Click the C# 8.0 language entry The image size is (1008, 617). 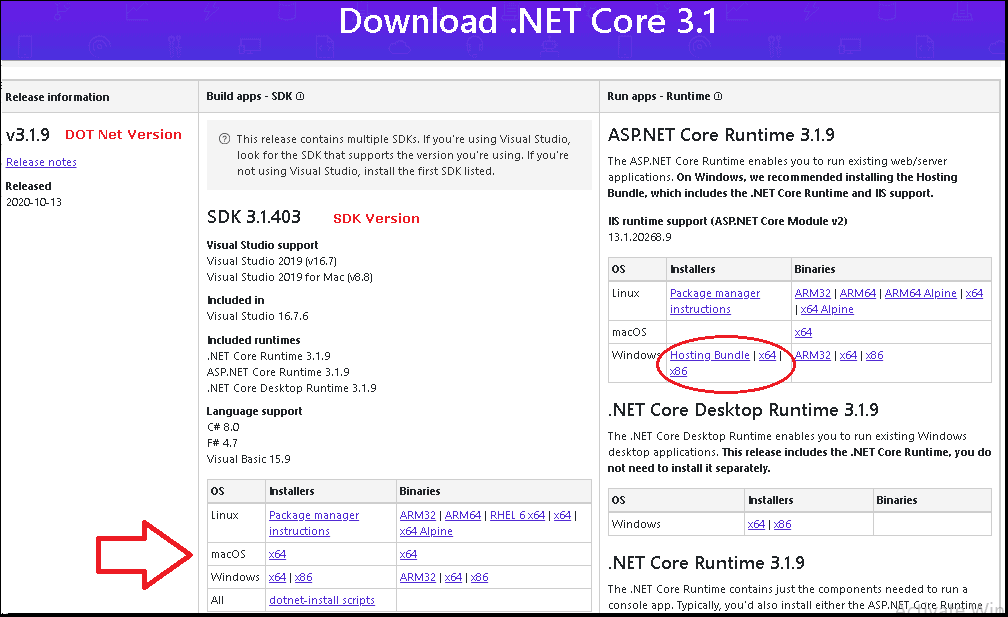(223, 427)
